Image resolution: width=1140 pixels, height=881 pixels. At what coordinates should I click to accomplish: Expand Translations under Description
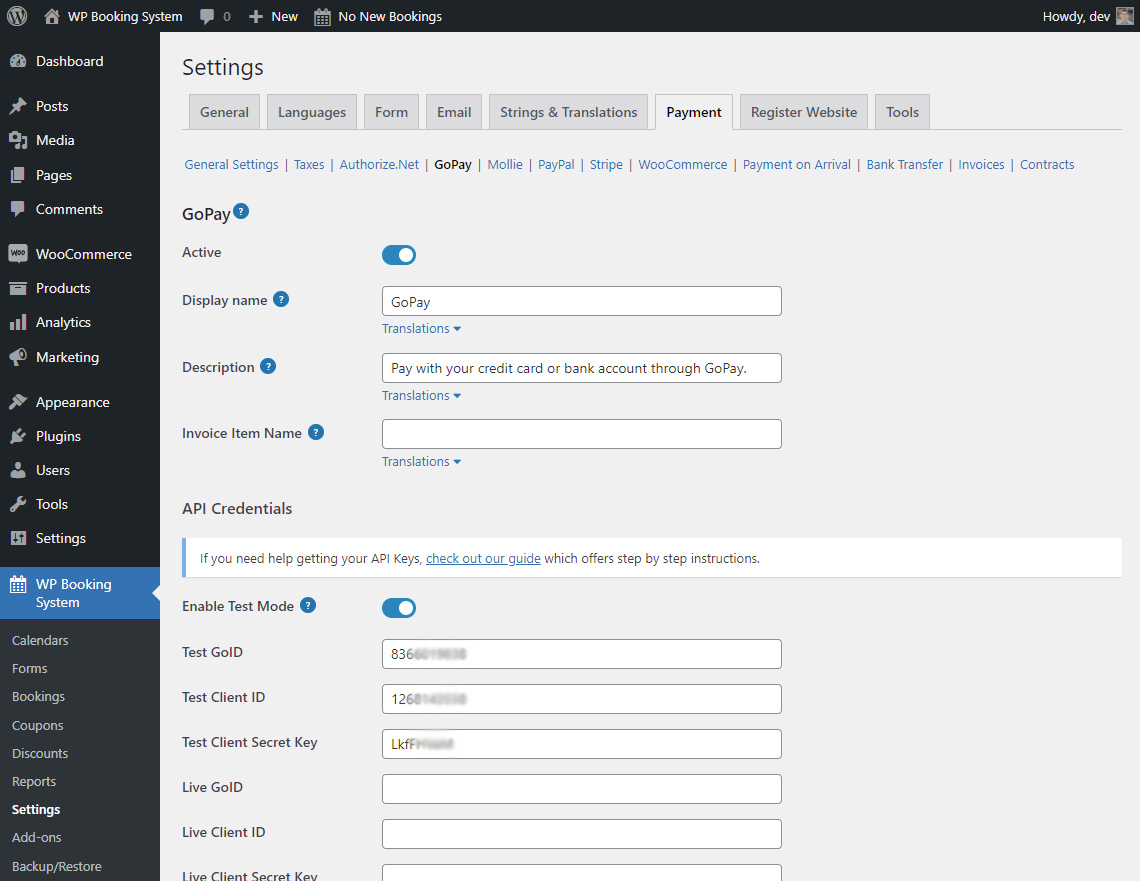tap(421, 395)
